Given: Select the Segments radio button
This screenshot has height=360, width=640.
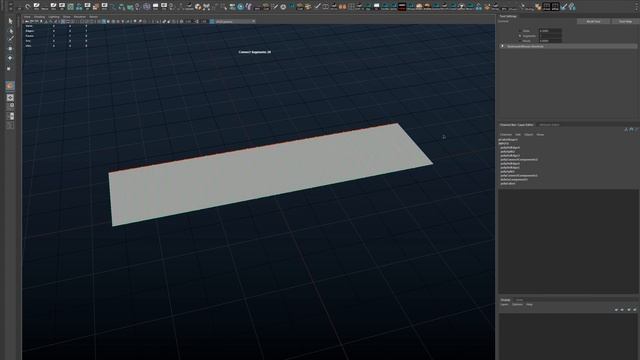Looking at the screenshot, I should pos(520,36).
